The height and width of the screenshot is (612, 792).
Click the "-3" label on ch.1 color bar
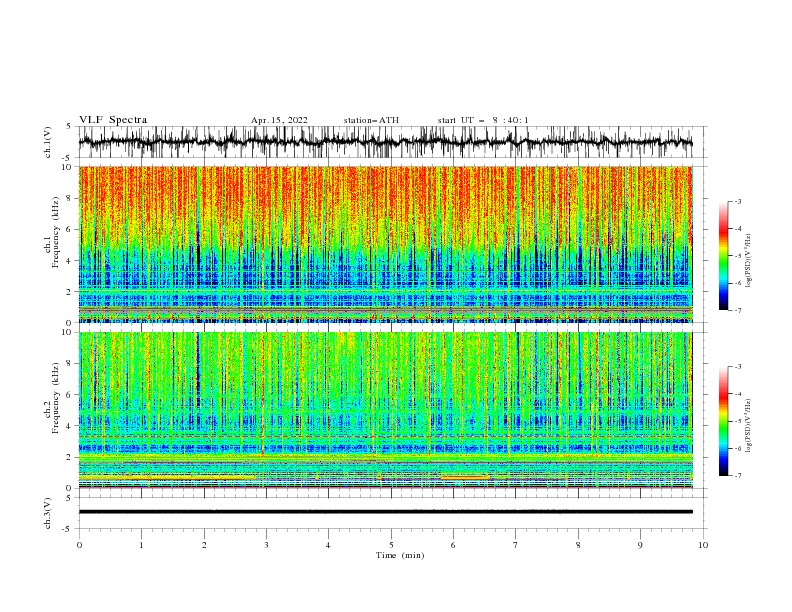738,201
